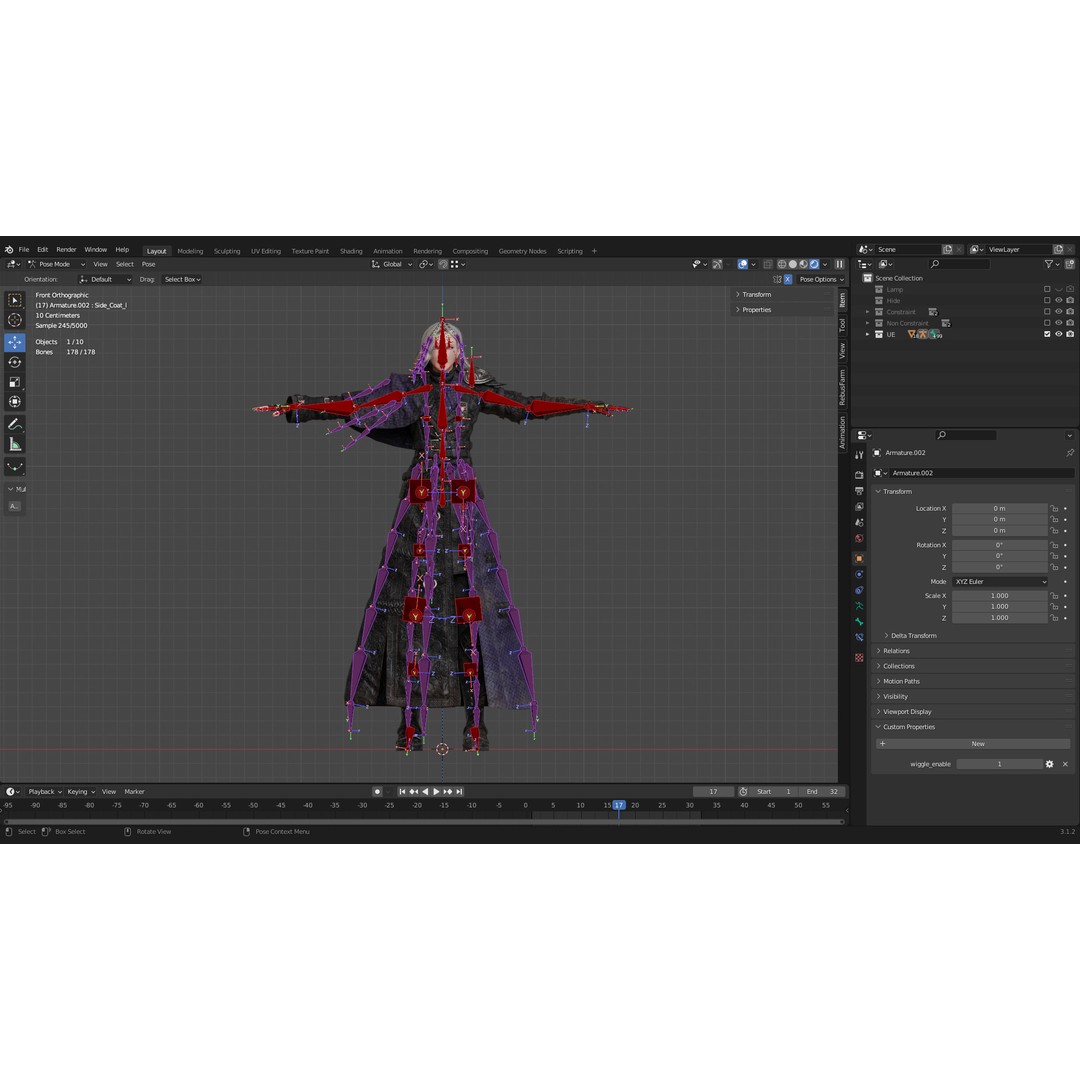
Task: Toggle Location X lock
Action: 1055,508
